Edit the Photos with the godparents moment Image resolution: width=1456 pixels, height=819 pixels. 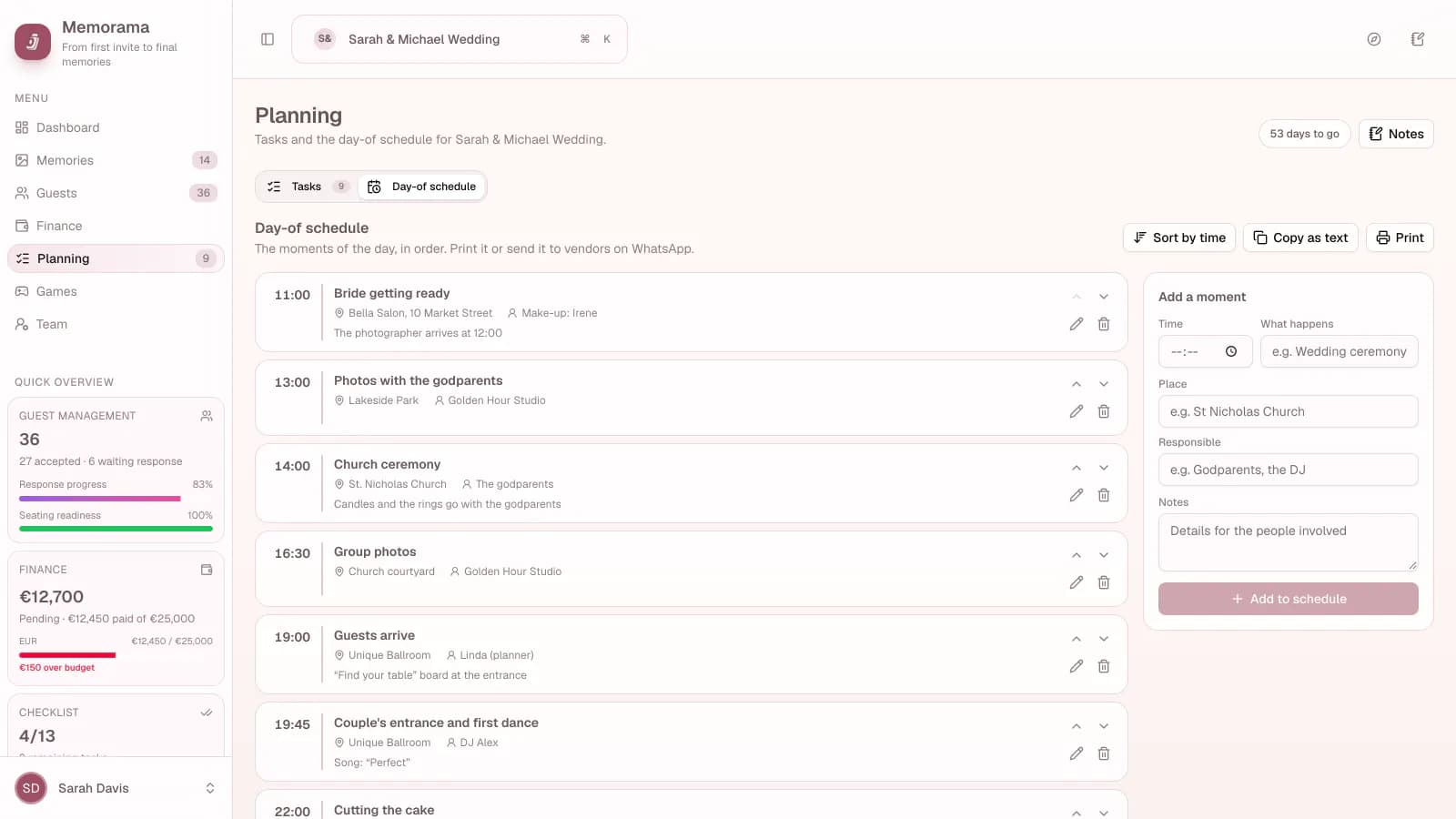click(x=1077, y=411)
